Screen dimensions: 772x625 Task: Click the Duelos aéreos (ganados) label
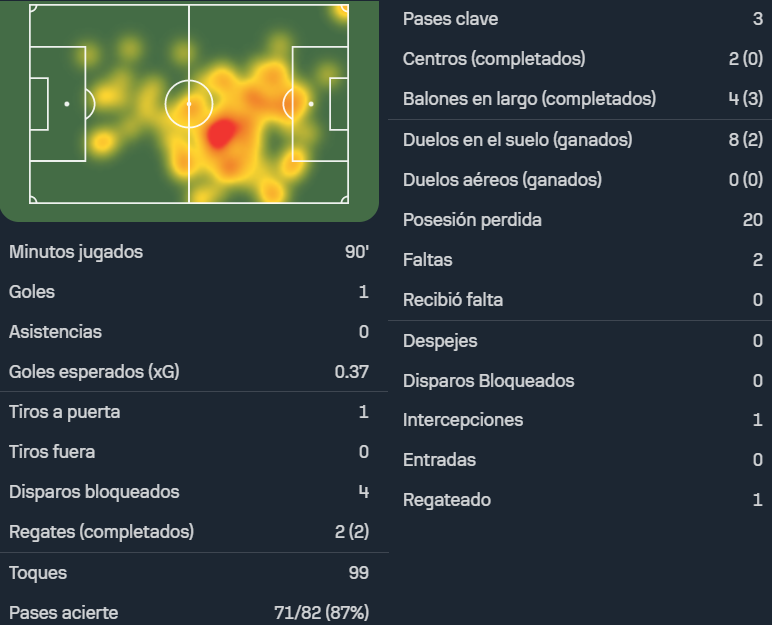coord(502,180)
